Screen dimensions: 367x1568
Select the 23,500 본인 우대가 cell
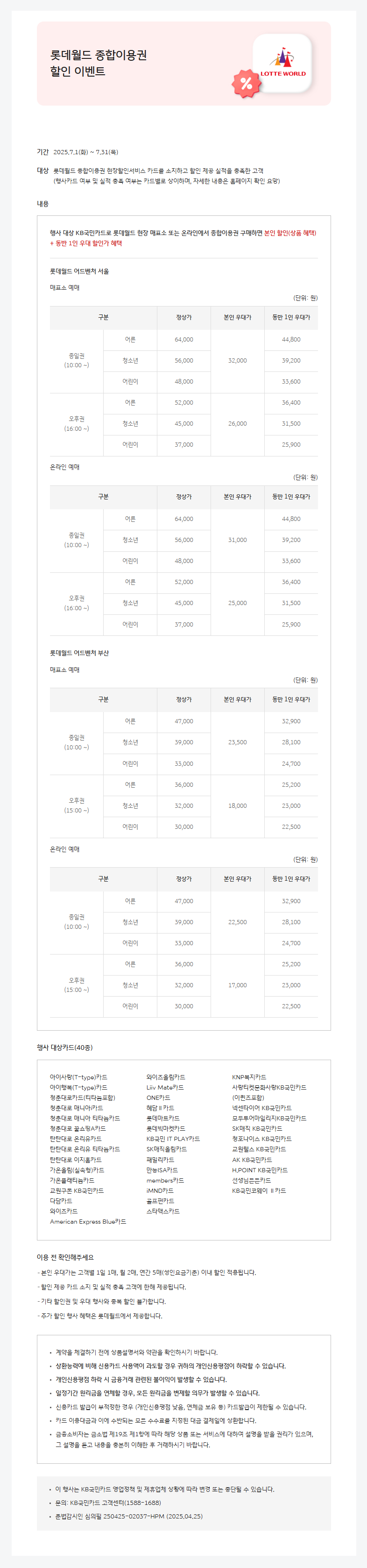tap(237, 742)
